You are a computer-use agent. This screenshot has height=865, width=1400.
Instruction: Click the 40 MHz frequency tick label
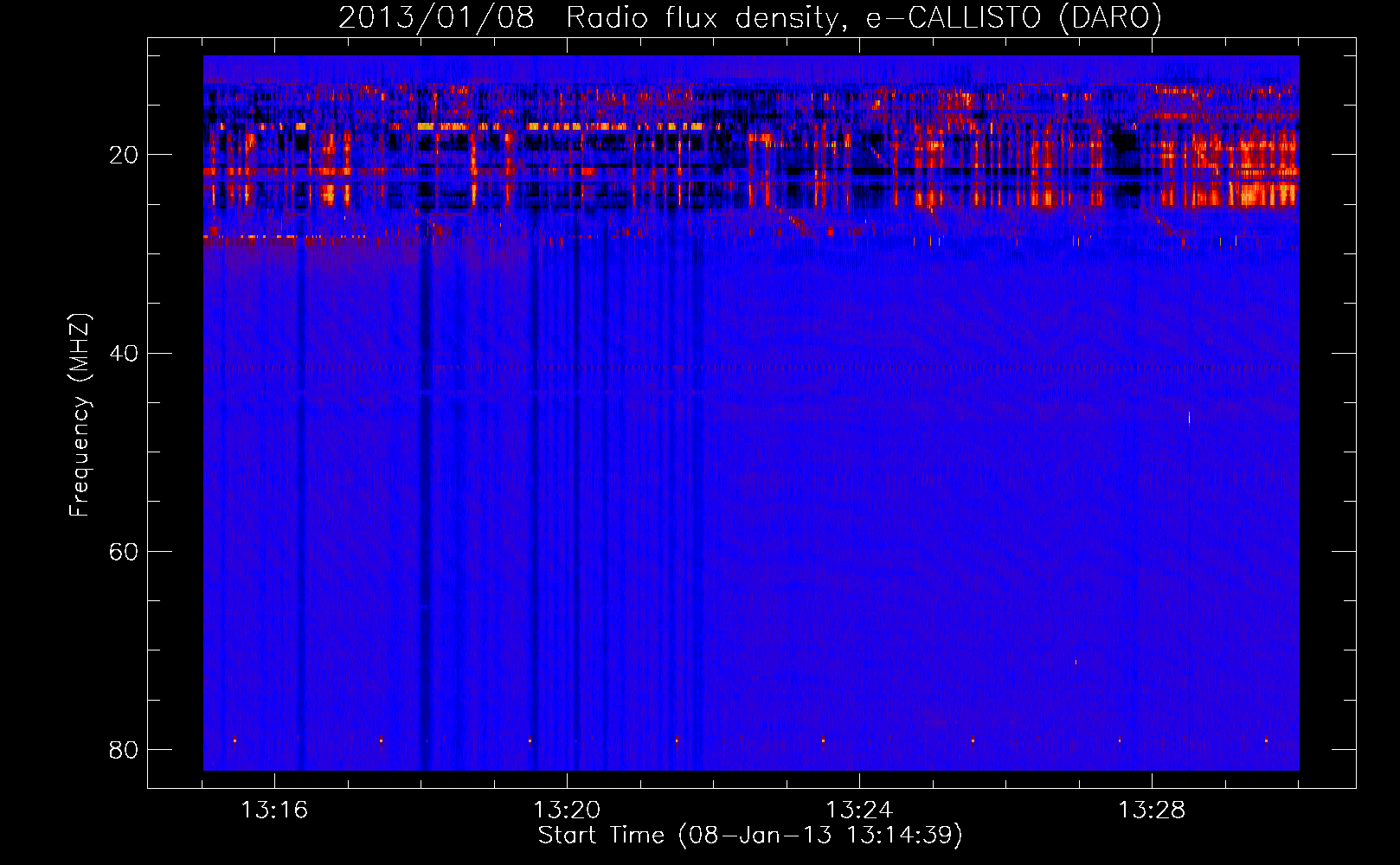(124, 354)
